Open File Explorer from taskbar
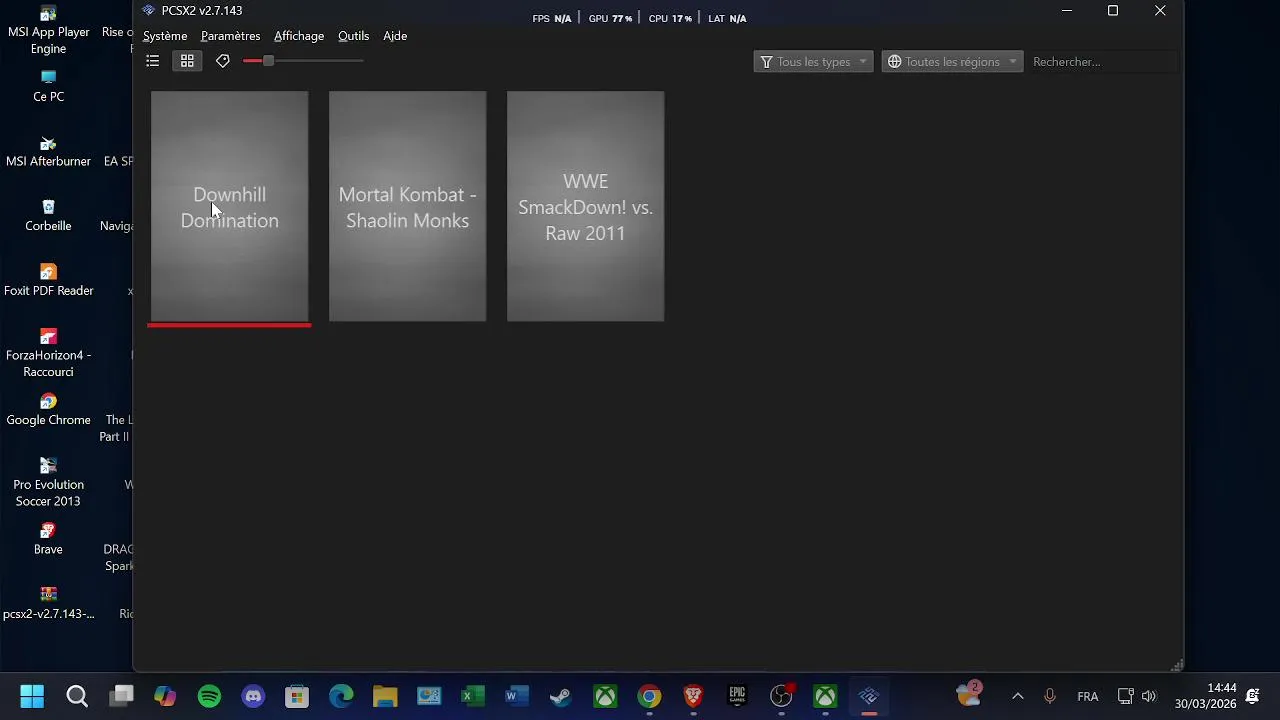Screen dimensions: 1280x720 pyautogui.click(x=385, y=696)
